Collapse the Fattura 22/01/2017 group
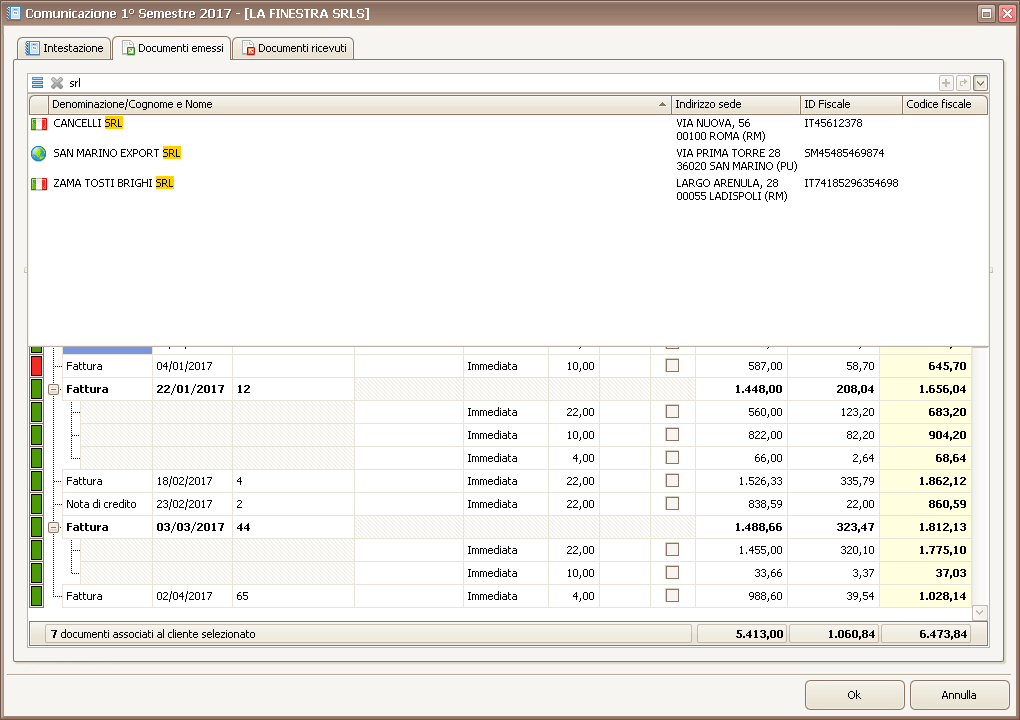 click(54, 389)
